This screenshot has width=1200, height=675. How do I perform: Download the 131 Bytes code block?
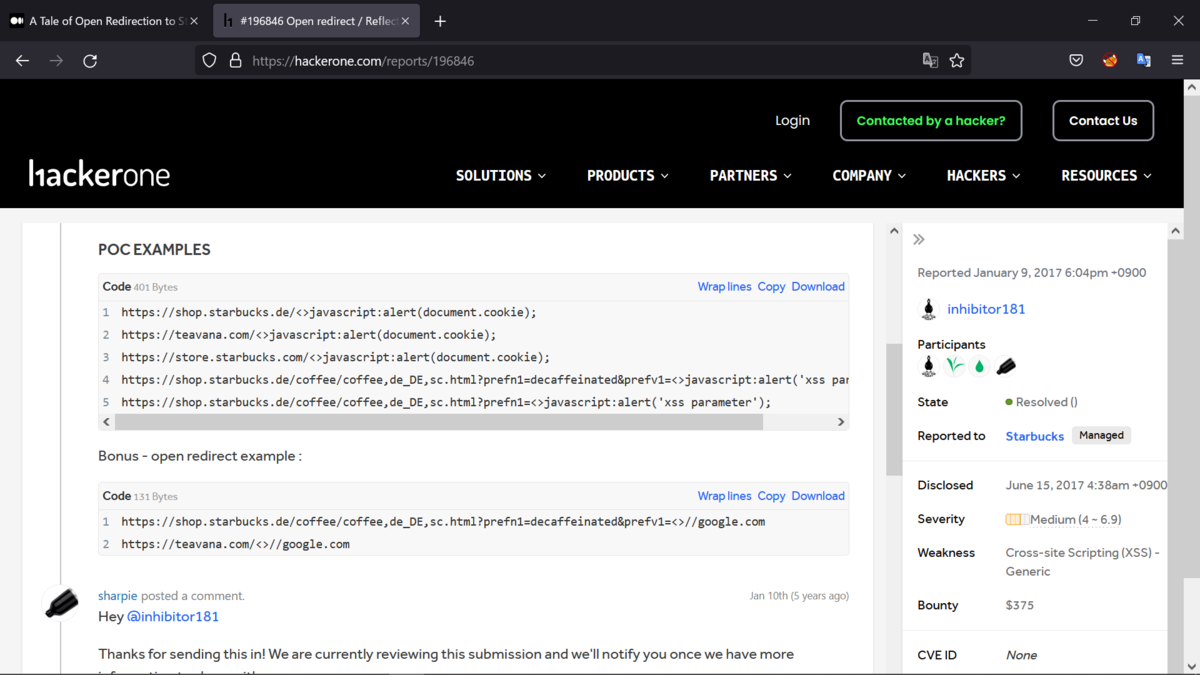coord(818,496)
